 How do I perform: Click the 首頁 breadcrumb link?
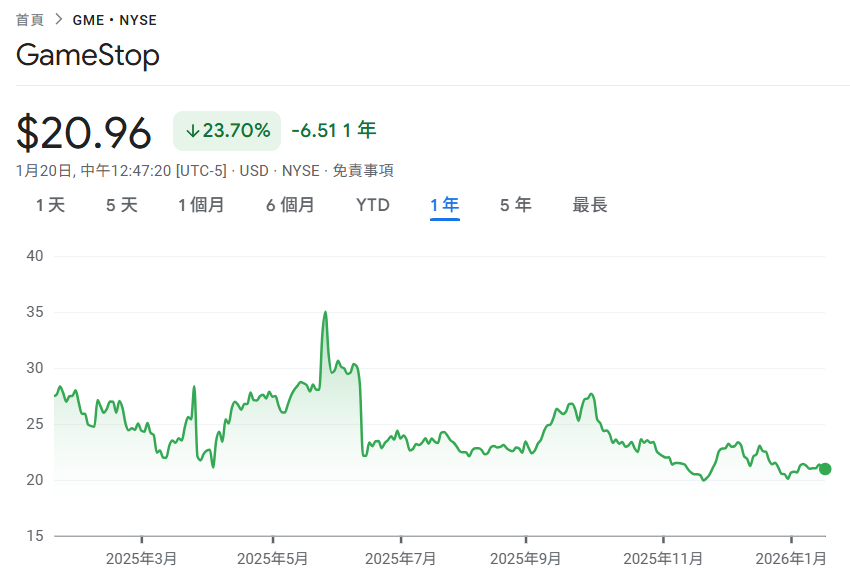[x=30, y=20]
